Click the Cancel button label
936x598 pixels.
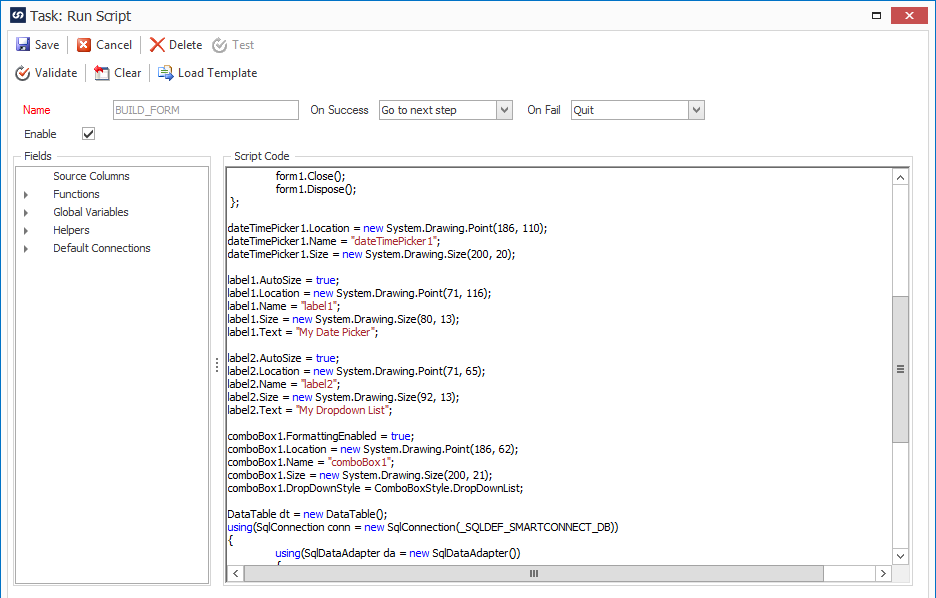tap(114, 45)
